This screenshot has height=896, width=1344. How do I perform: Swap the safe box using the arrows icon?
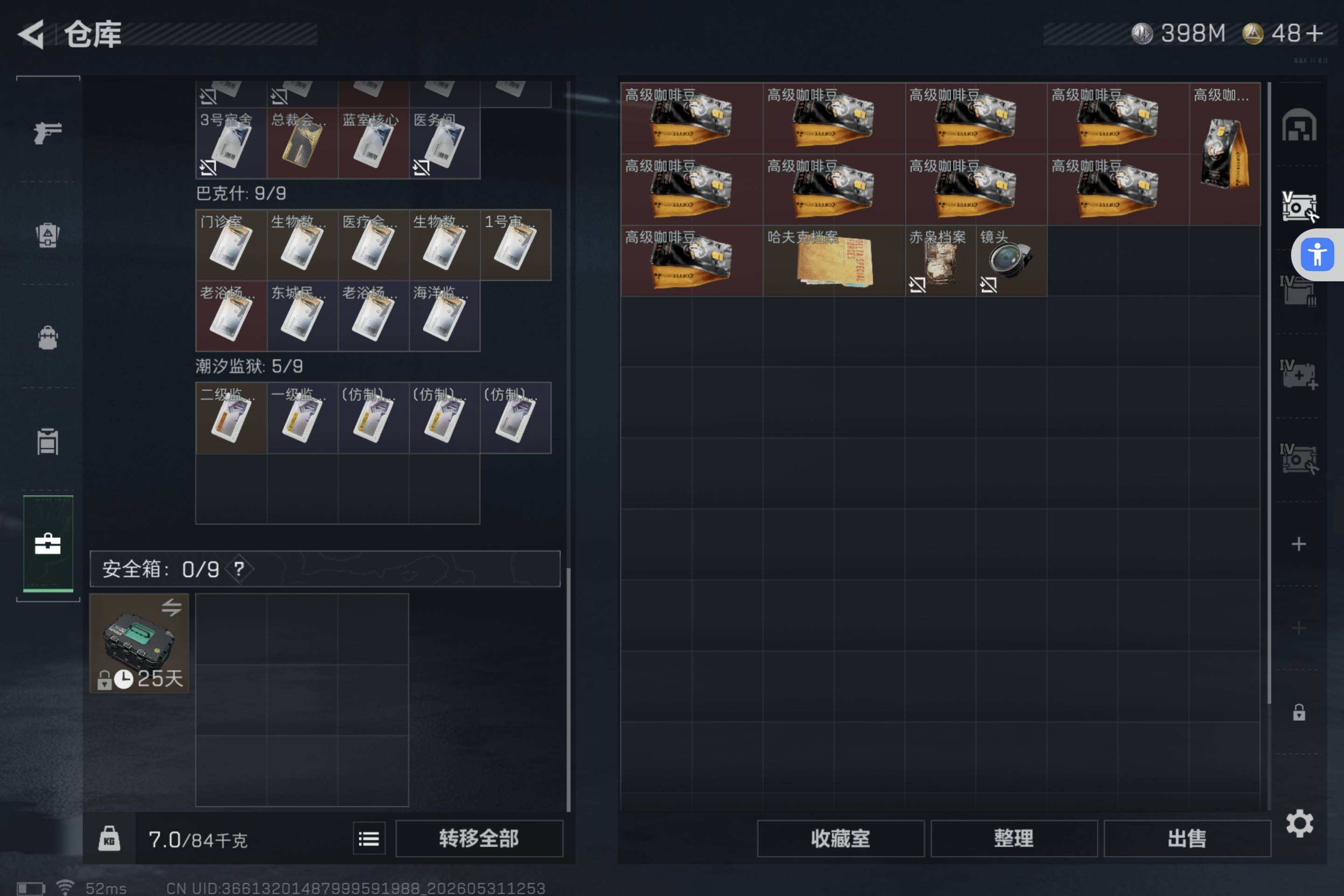tap(171, 607)
